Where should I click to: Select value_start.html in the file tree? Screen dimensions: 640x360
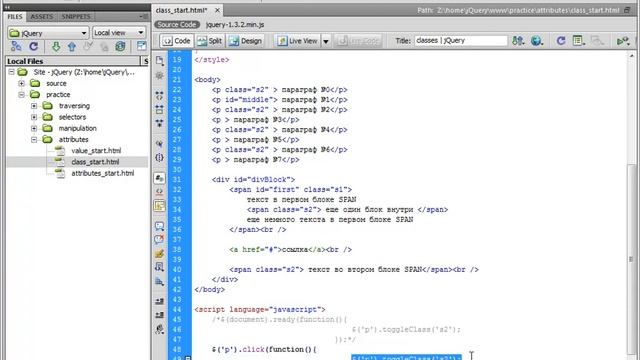point(96,151)
